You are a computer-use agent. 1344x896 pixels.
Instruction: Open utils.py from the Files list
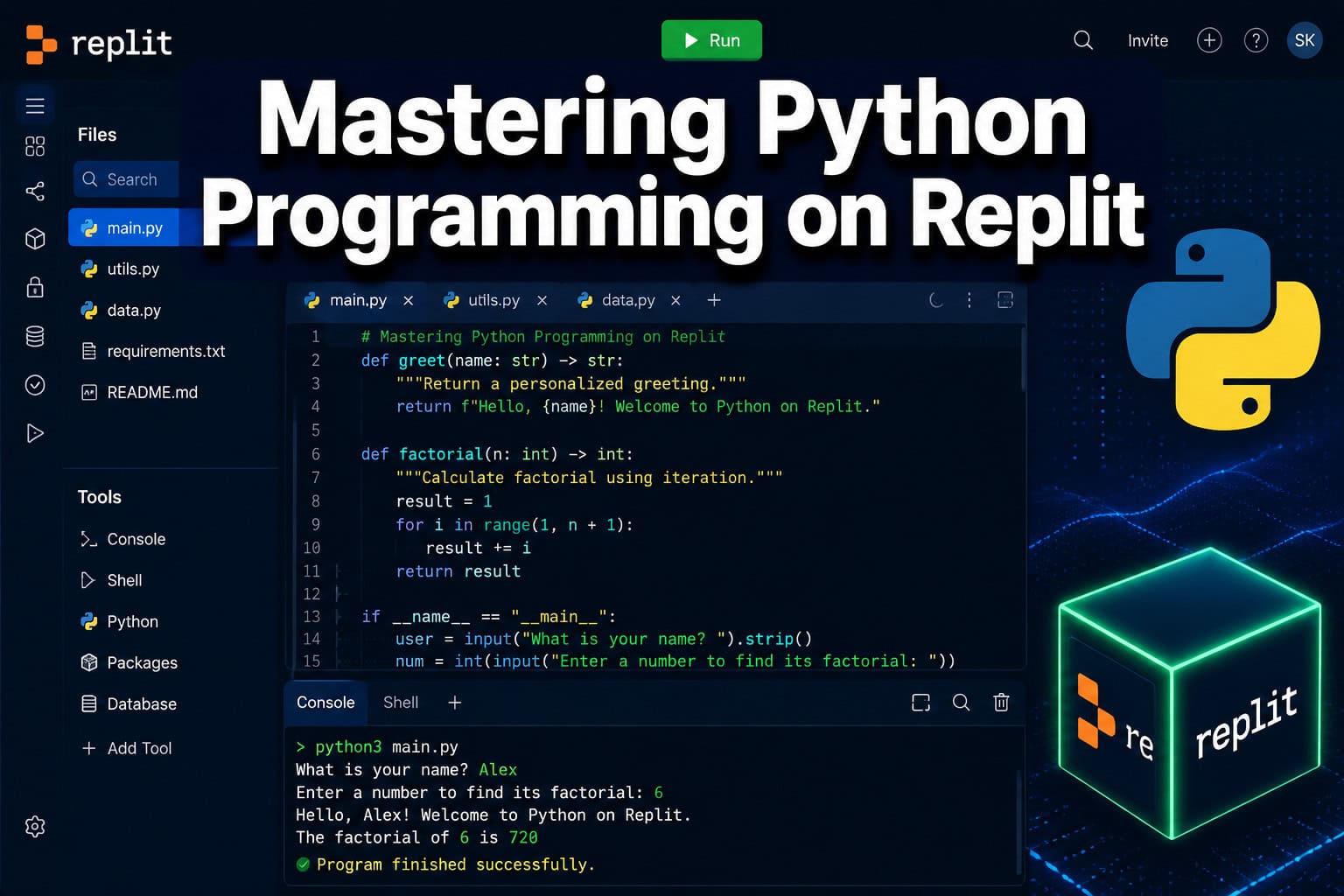[120, 269]
